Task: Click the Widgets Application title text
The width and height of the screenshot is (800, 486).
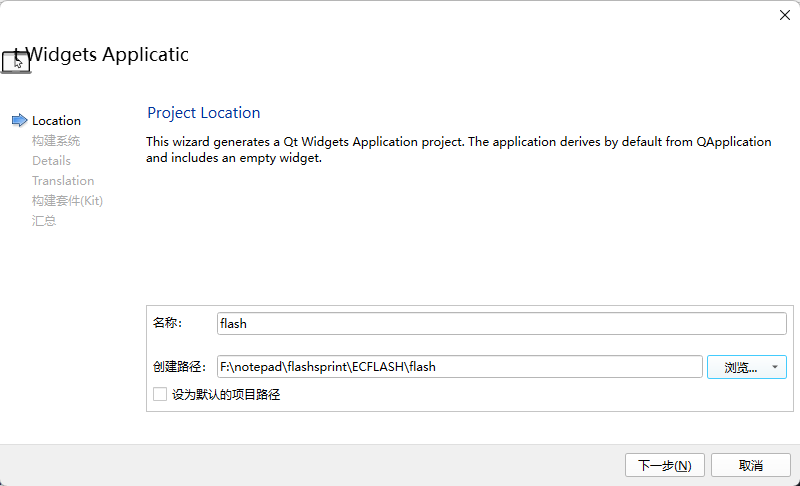Action: point(107,55)
